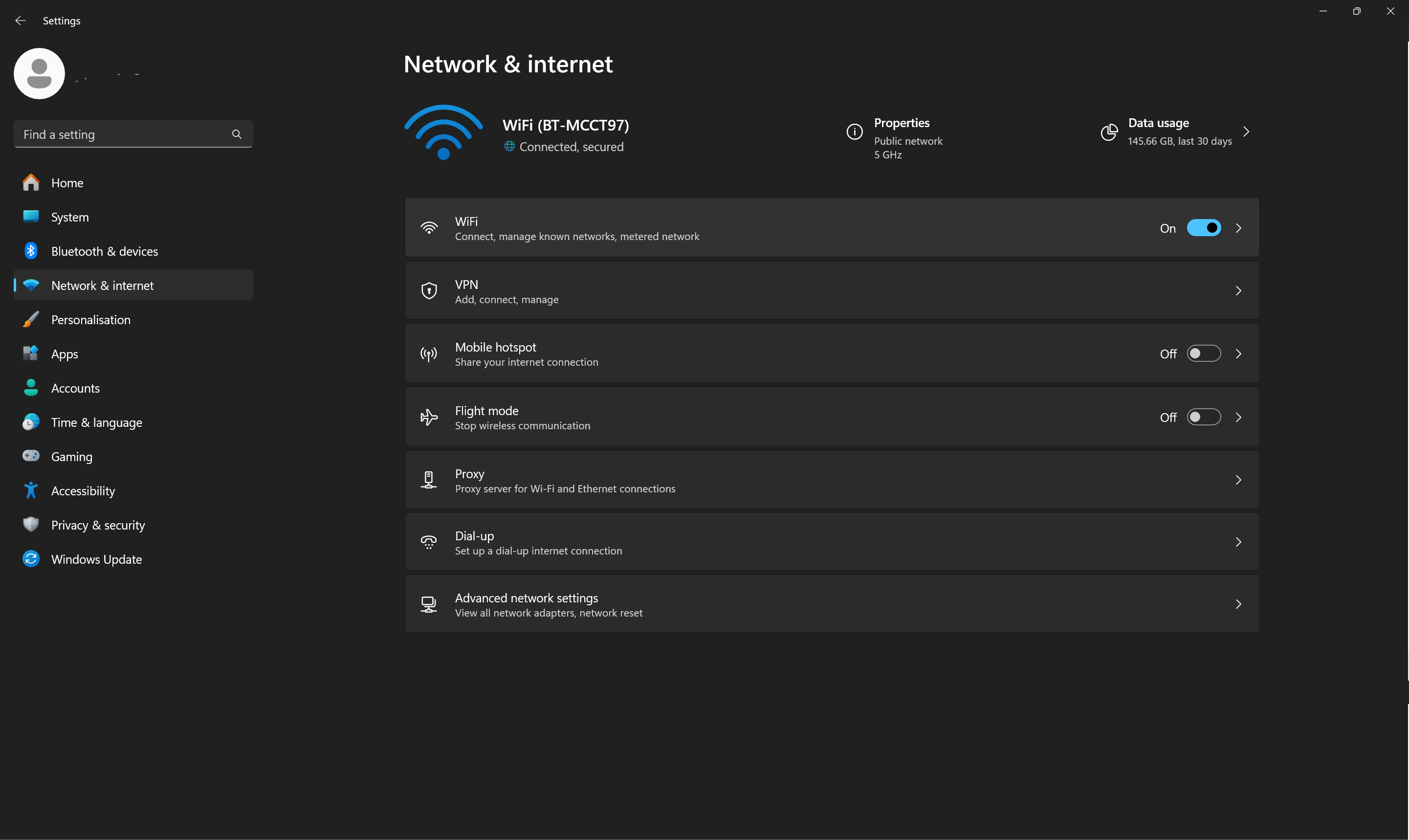Image resolution: width=1409 pixels, height=840 pixels.
Task: Turn on Flight mode
Action: 1204,417
